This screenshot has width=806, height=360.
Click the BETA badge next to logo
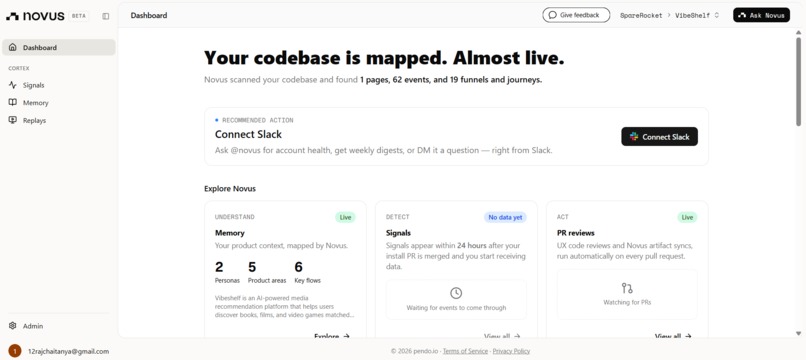(79, 16)
